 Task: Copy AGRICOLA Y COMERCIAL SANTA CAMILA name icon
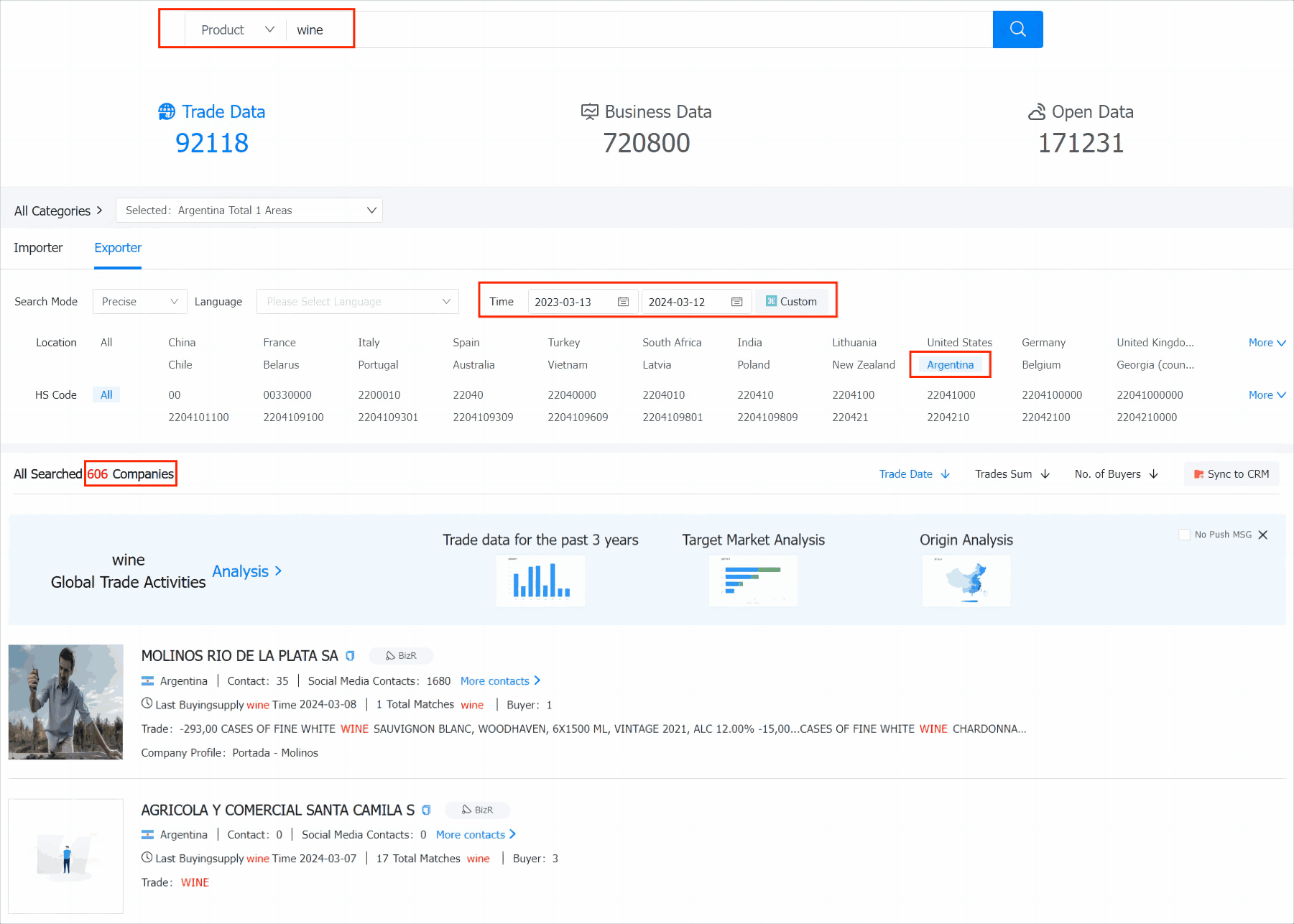coord(426,810)
